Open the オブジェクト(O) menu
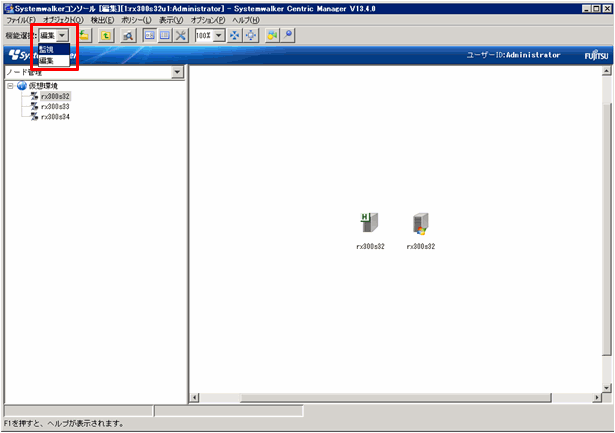Image resolution: width=615 pixels, height=433 pixels. [x=63, y=20]
